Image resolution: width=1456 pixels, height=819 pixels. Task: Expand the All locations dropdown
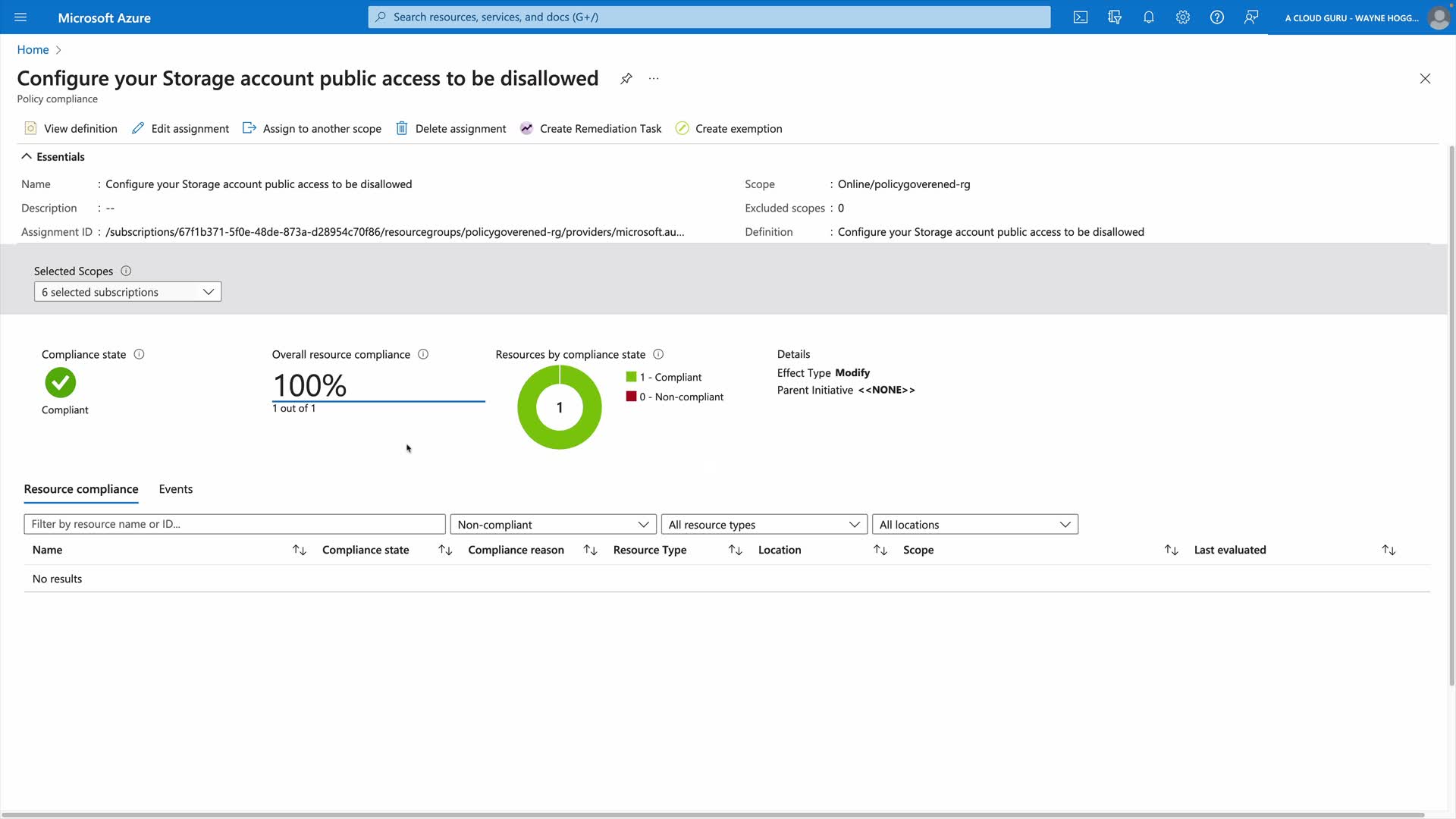(974, 525)
